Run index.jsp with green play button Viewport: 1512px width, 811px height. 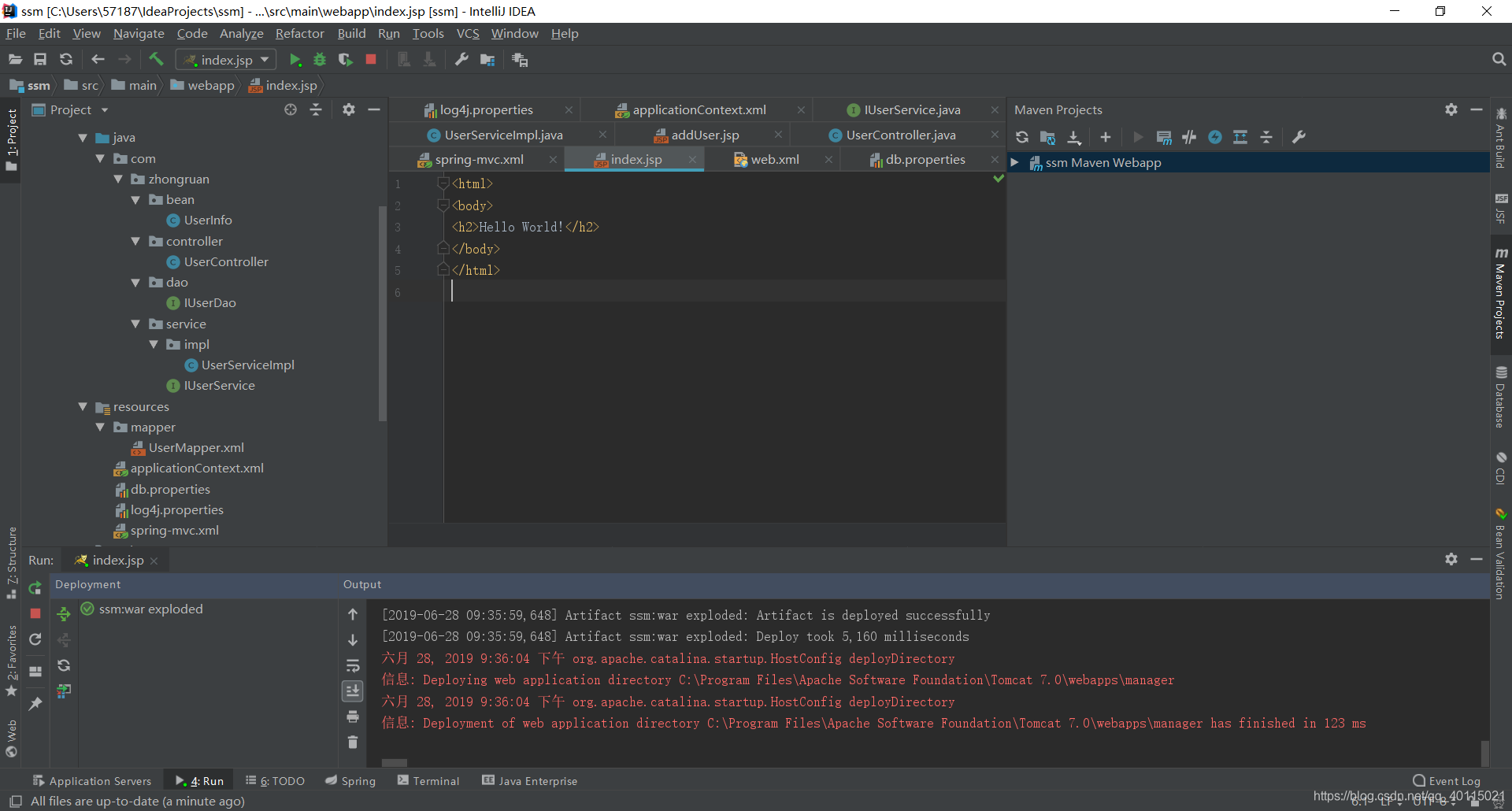click(x=295, y=60)
